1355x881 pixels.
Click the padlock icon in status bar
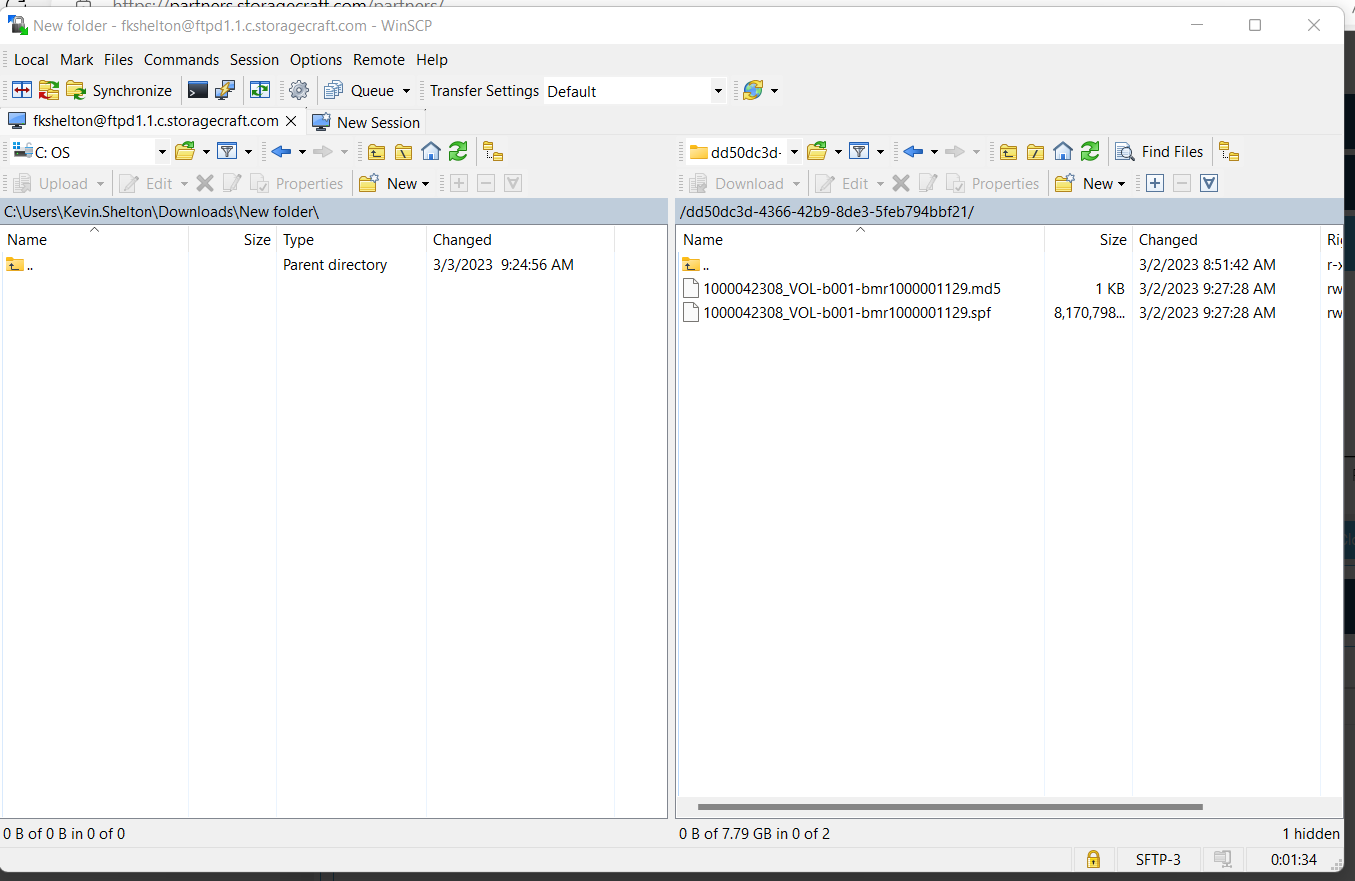[x=1093, y=859]
